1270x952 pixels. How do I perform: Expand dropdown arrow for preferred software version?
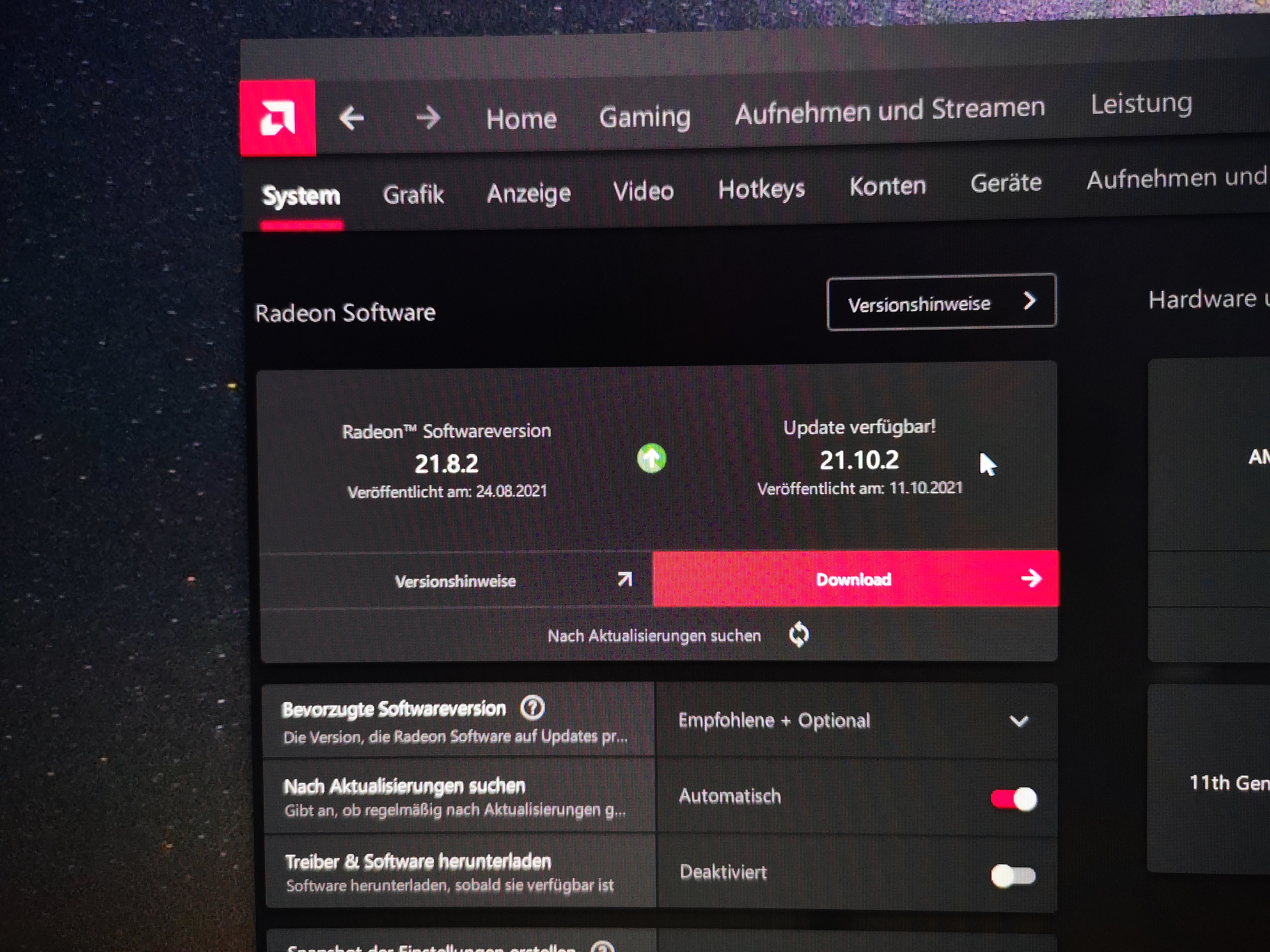[1019, 721]
